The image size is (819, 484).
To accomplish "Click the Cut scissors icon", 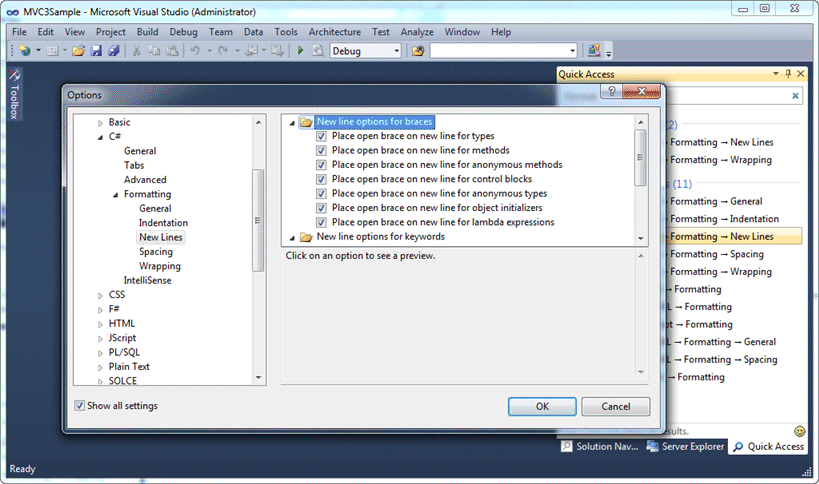I will (x=136, y=51).
